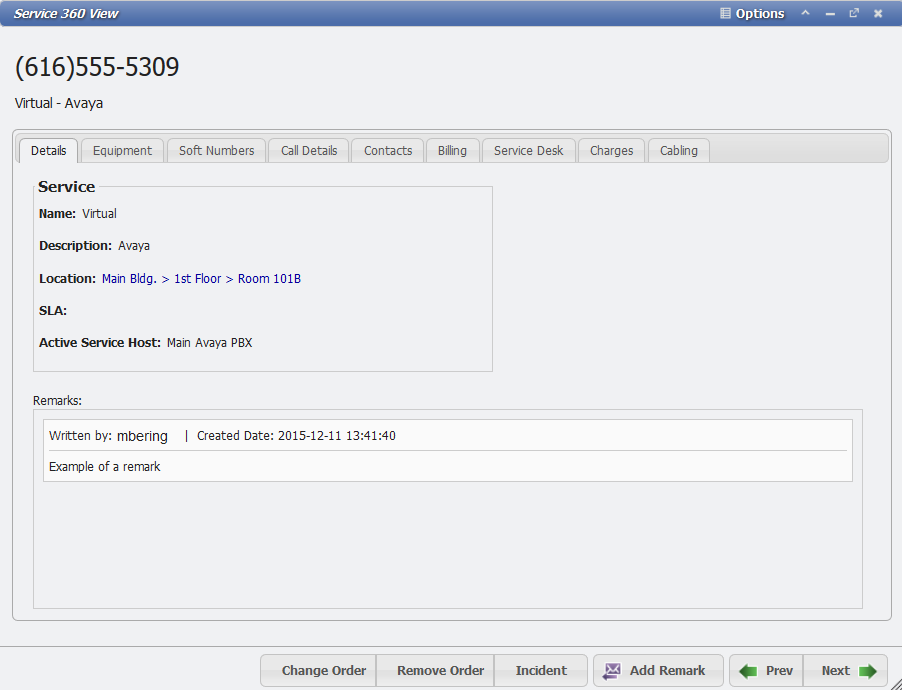Click the 1st Floor location link

[197, 278]
